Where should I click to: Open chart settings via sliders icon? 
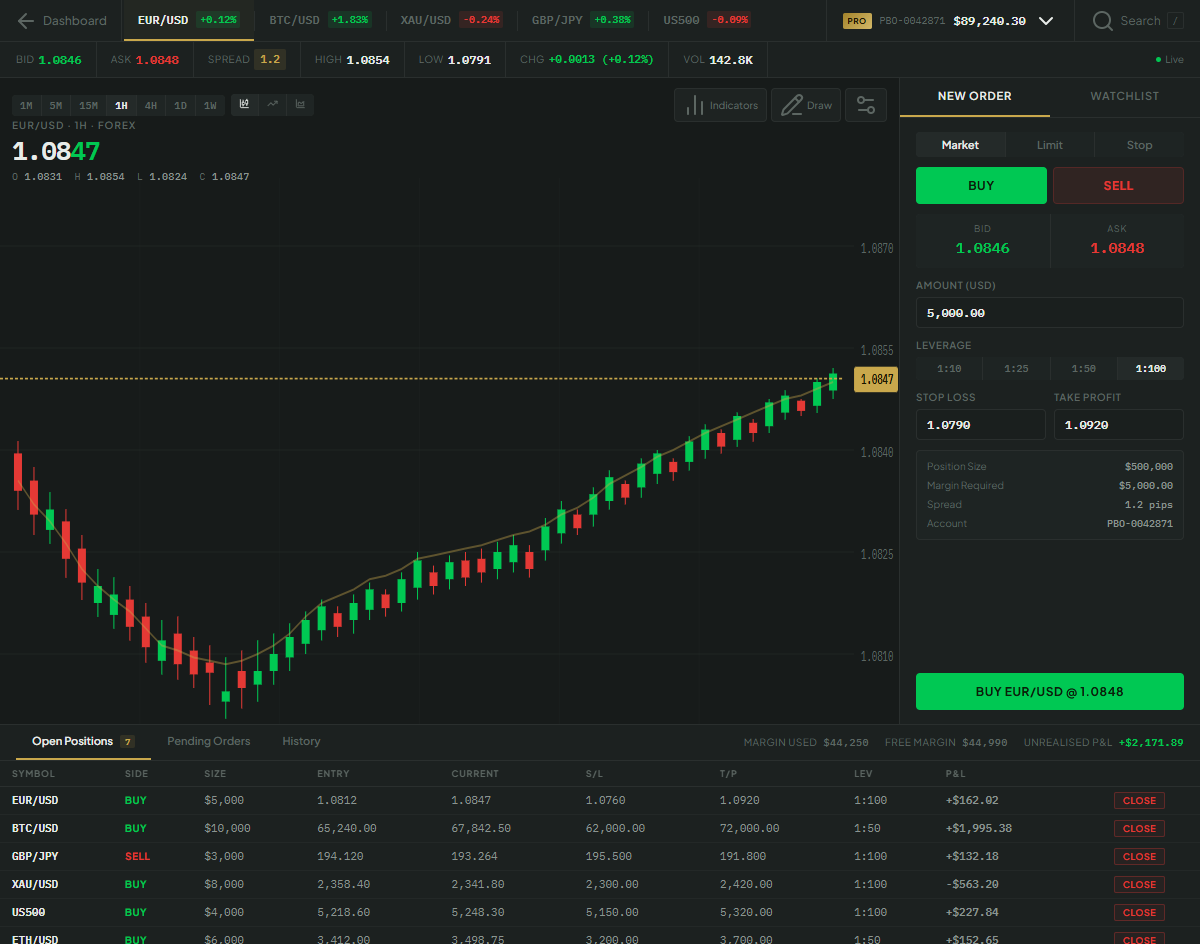pos(866,104)
